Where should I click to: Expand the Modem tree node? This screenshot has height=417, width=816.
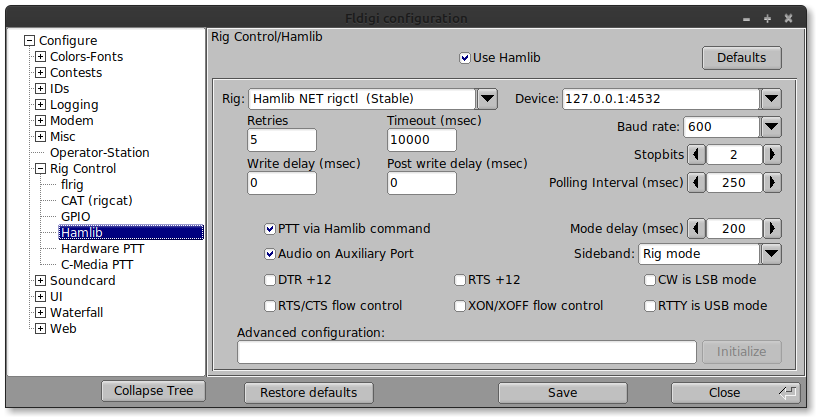[x=40, y=121]
